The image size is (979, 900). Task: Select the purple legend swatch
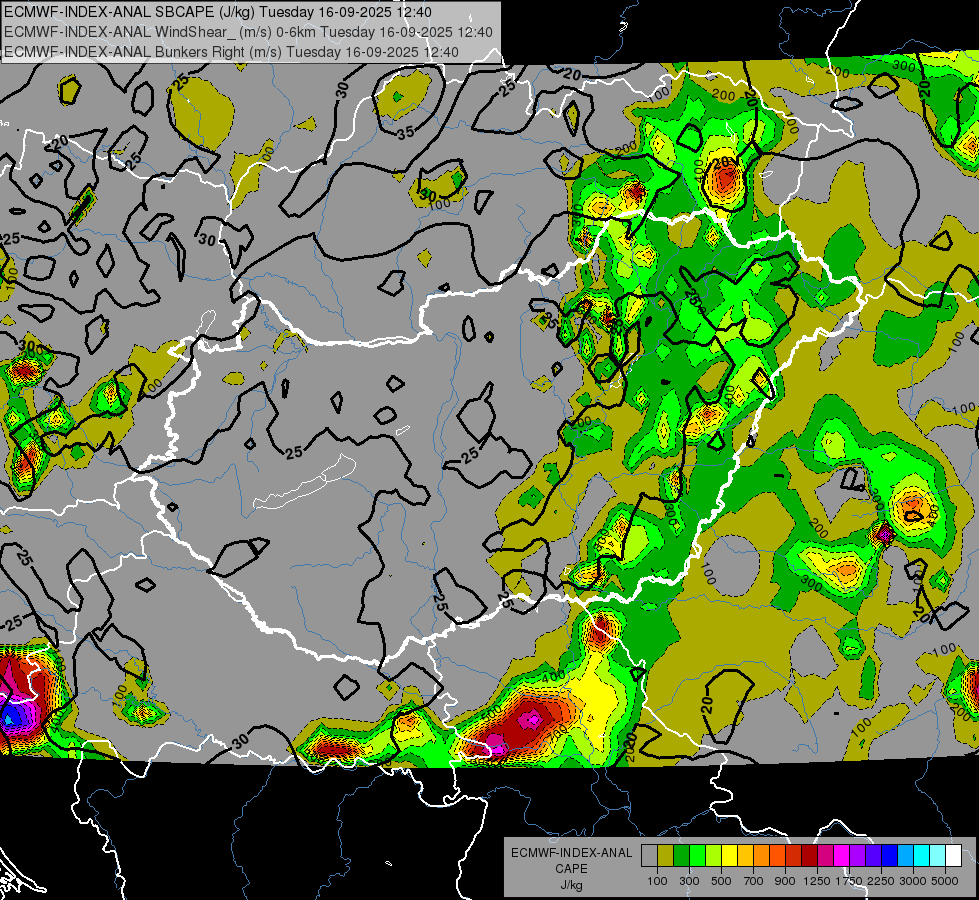[857, 856]
